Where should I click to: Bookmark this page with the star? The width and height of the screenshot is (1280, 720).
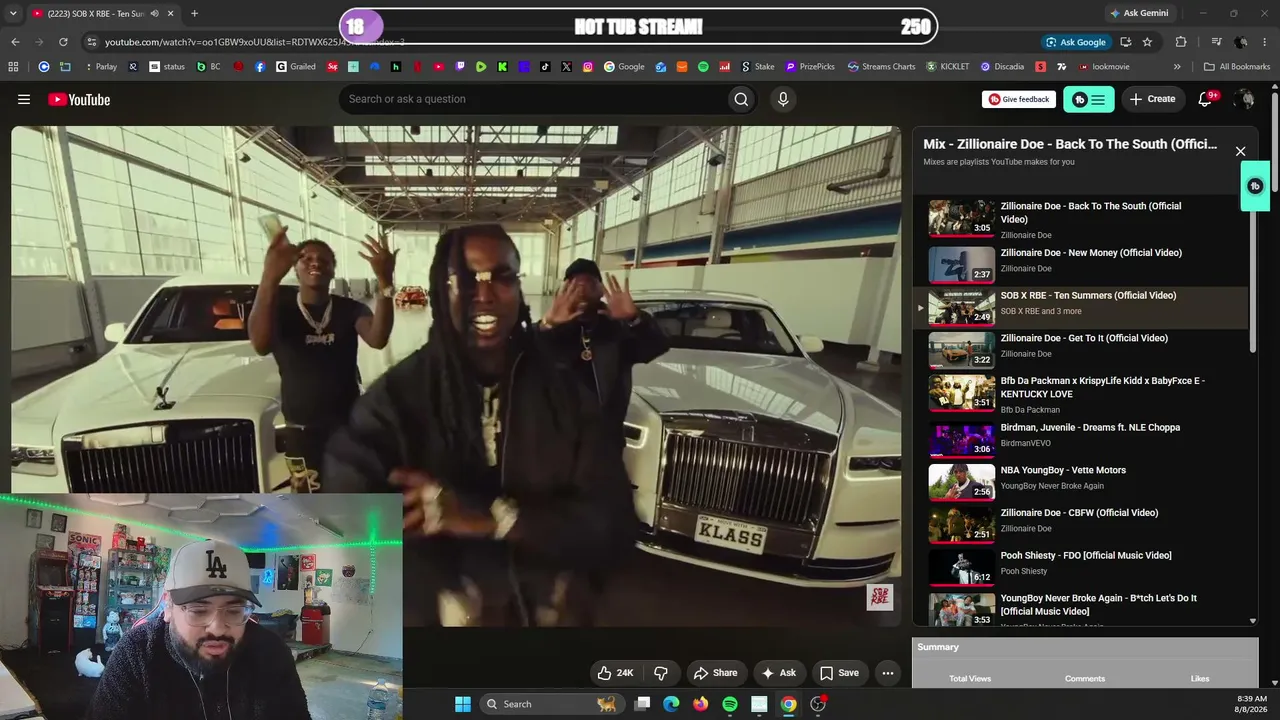(1147, 42)
